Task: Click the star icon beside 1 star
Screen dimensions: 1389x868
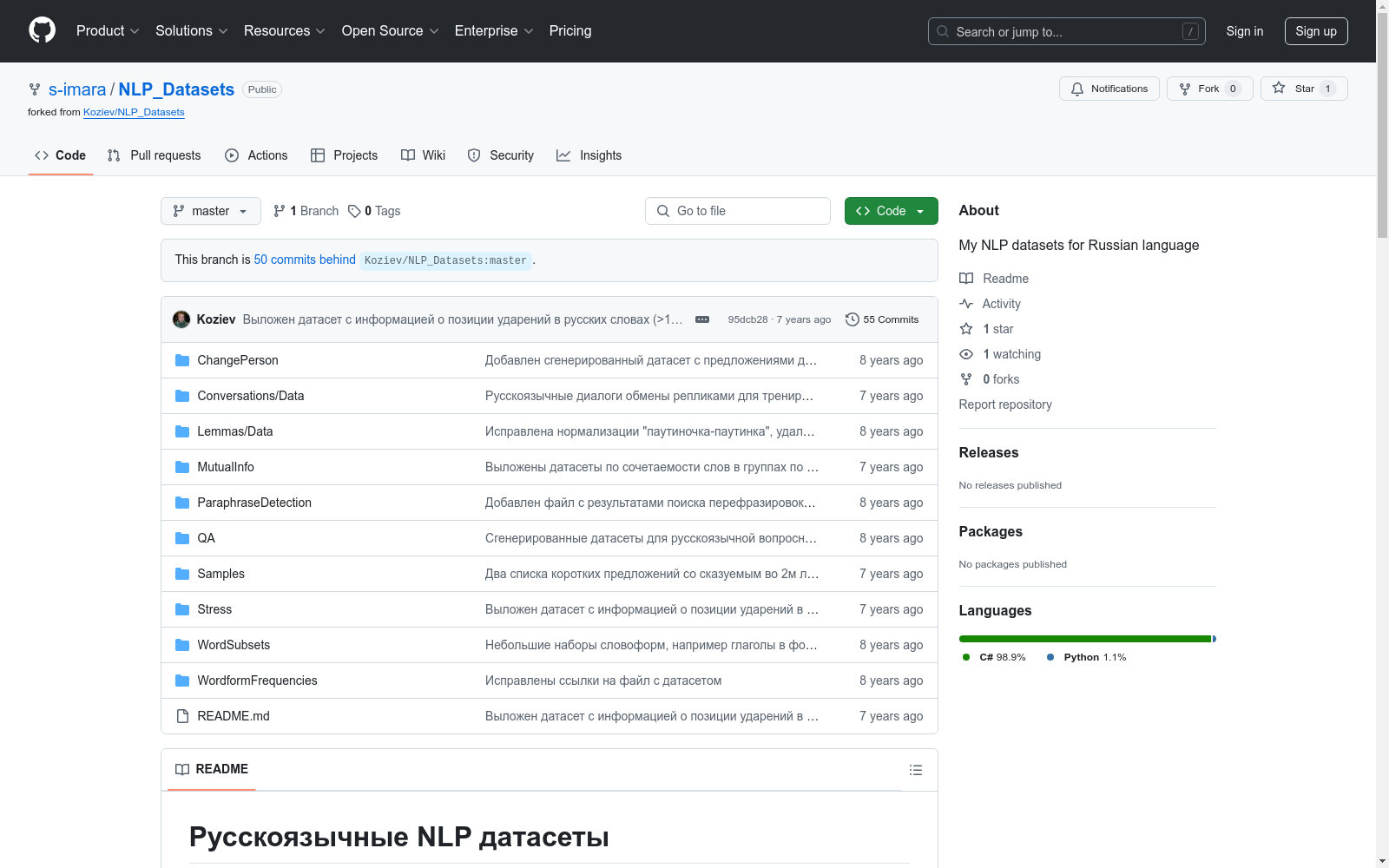Action: 966,329
